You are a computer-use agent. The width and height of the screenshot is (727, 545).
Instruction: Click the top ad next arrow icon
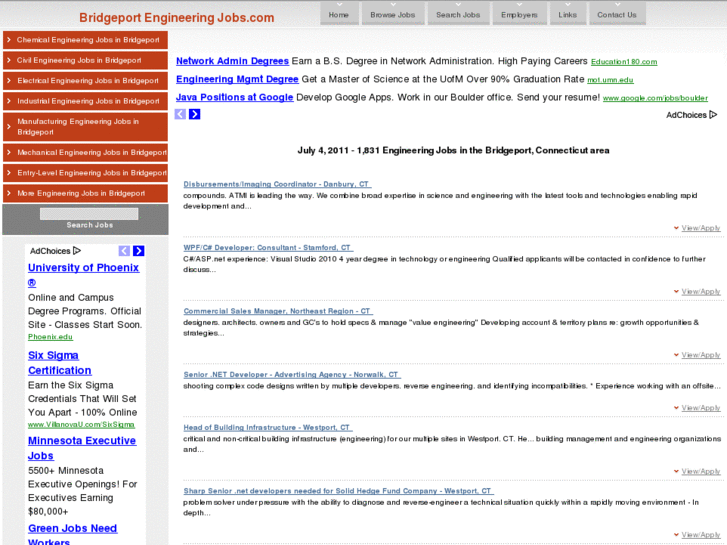(x=195, y=114)
